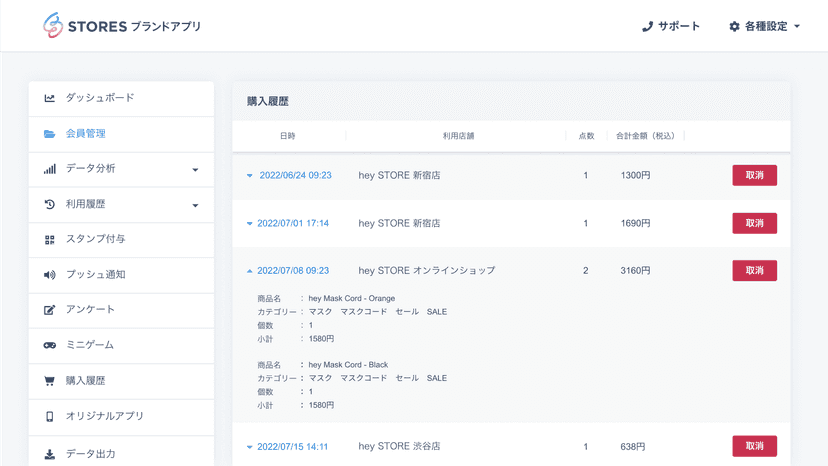828x466 pixels.
Task: Open the サポート link in header
Action: click(x=671, y=26)
